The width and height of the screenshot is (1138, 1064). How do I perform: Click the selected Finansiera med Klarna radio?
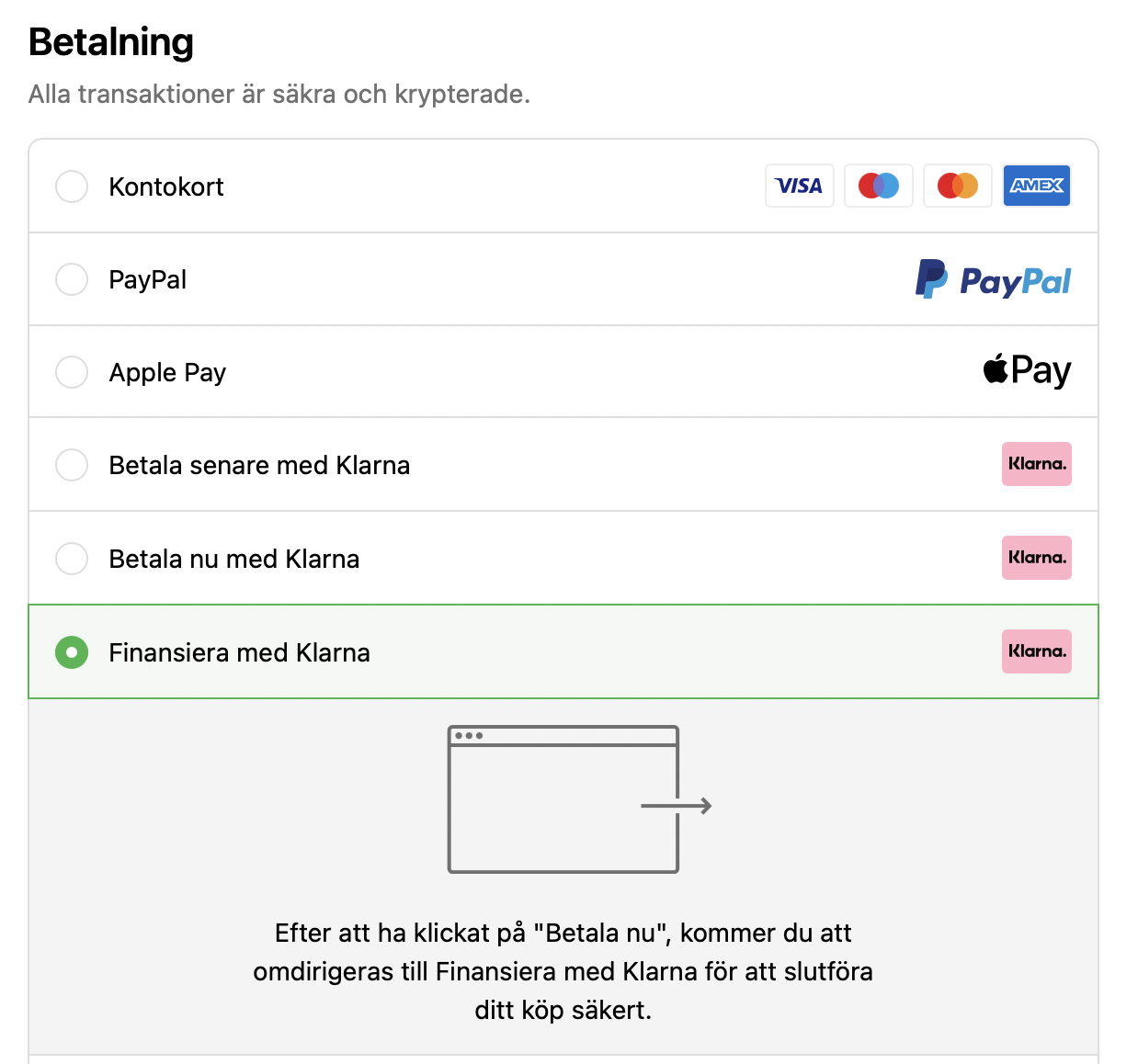(72, 652)
